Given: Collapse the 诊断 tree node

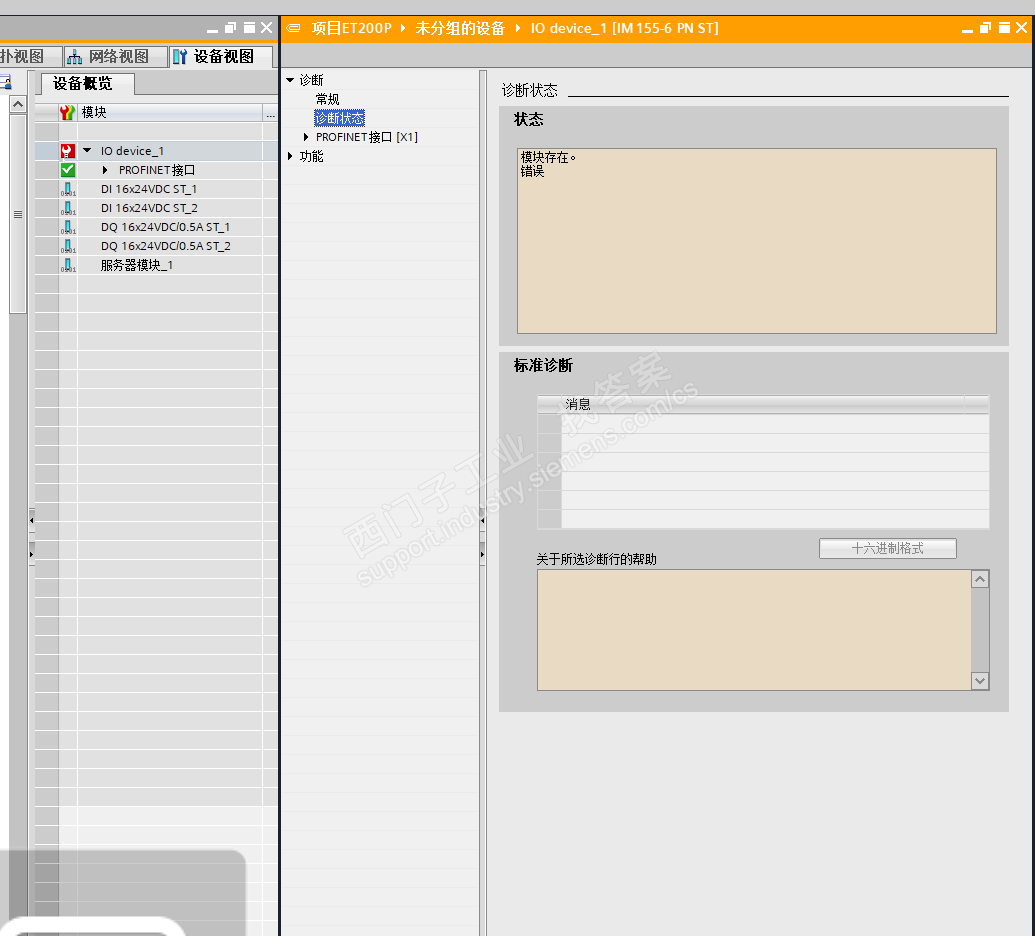Looking at the screenshot, I should click(290, 80).
